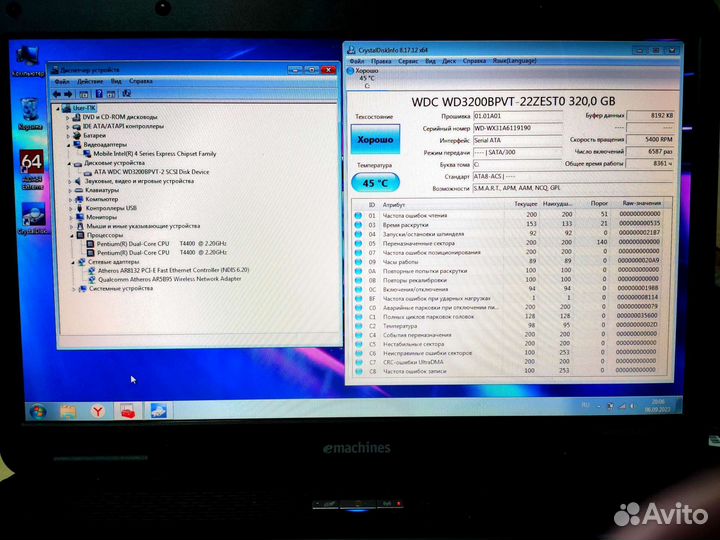Image resolution: width=720 pixels, height=540 pixels.
Task: Open the AIDA64 Extreme desktop icon
Action: coord(31,169)
